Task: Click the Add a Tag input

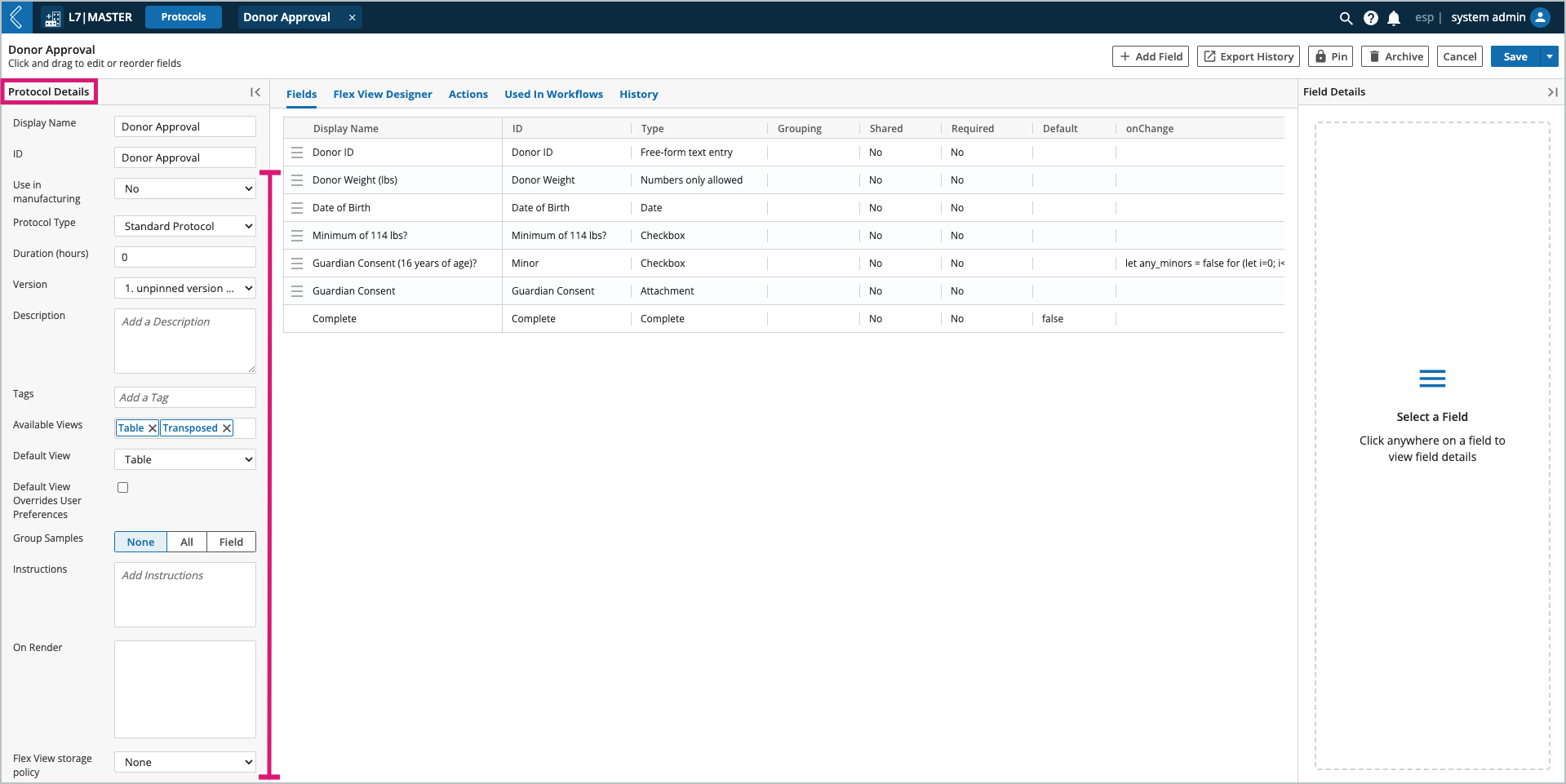Action: pyautogui.click(x=185, y=397)
